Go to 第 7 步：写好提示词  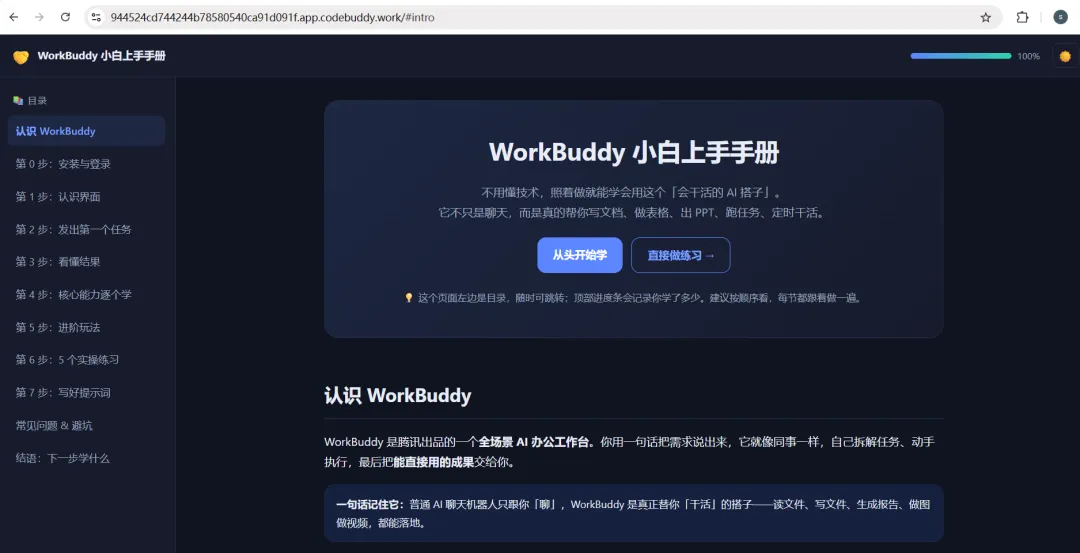[86, 393]
